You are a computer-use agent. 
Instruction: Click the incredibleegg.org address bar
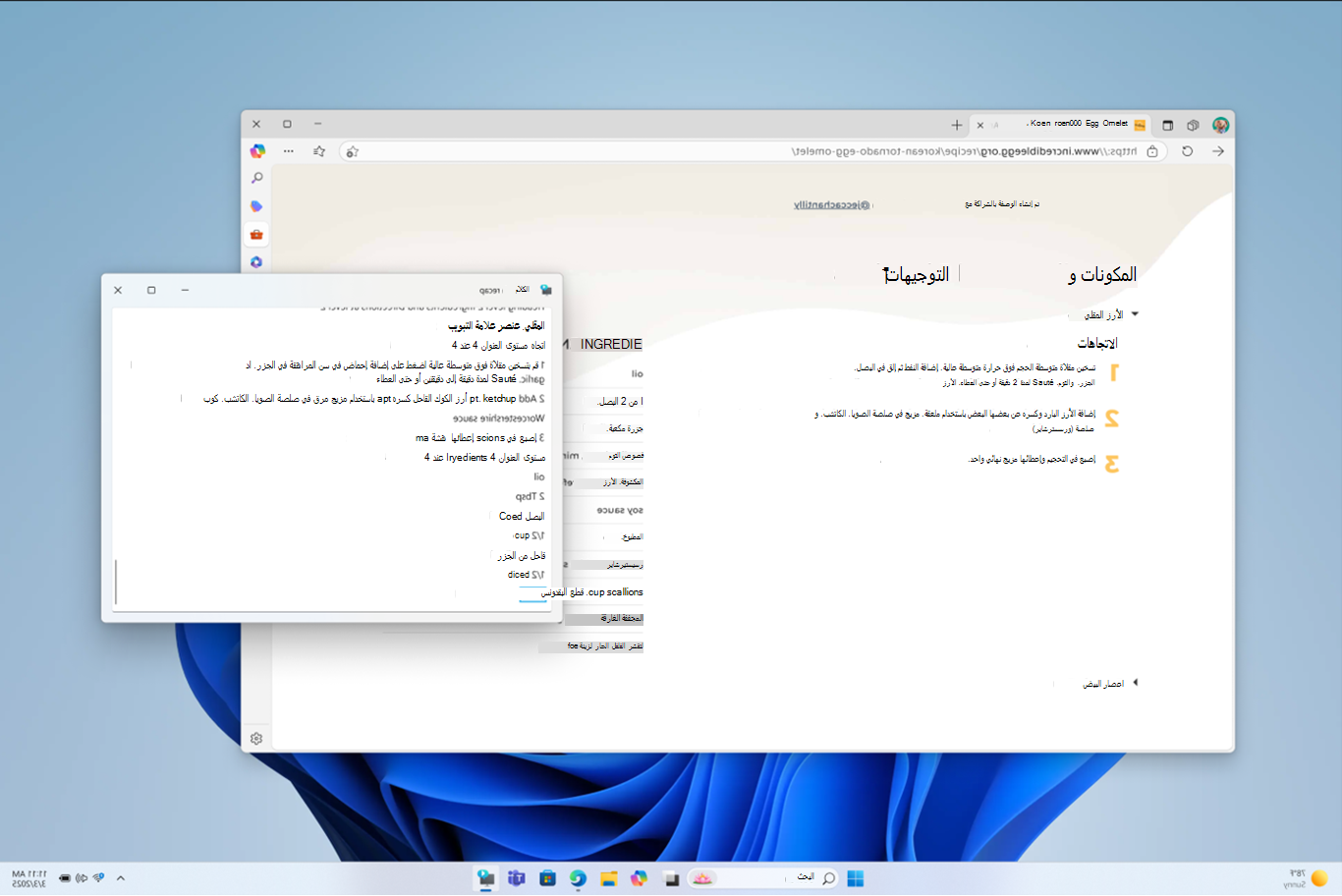click(753, 151)
